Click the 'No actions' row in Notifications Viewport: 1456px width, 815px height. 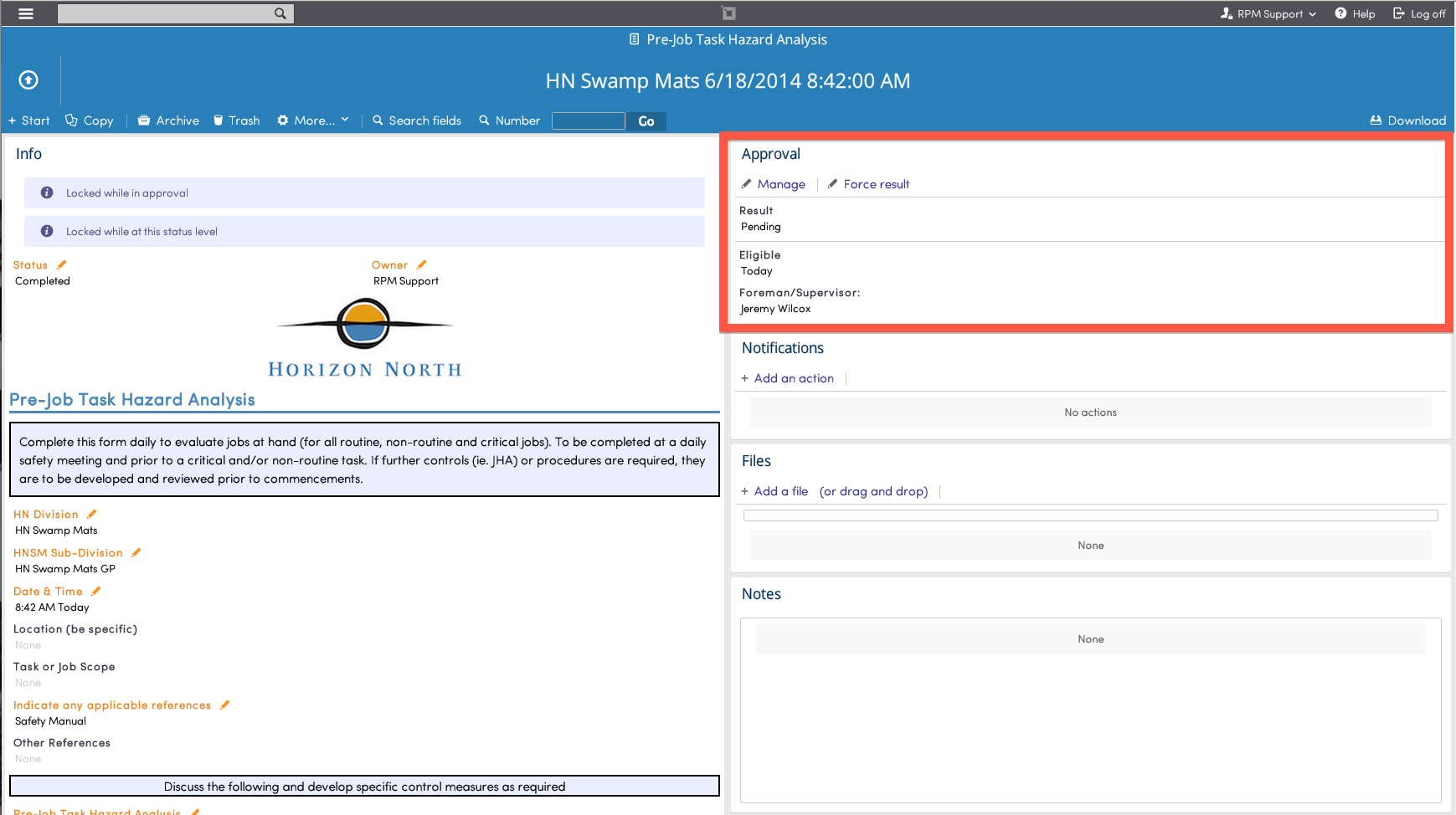pyautogui.click(x=1091, y=413)
